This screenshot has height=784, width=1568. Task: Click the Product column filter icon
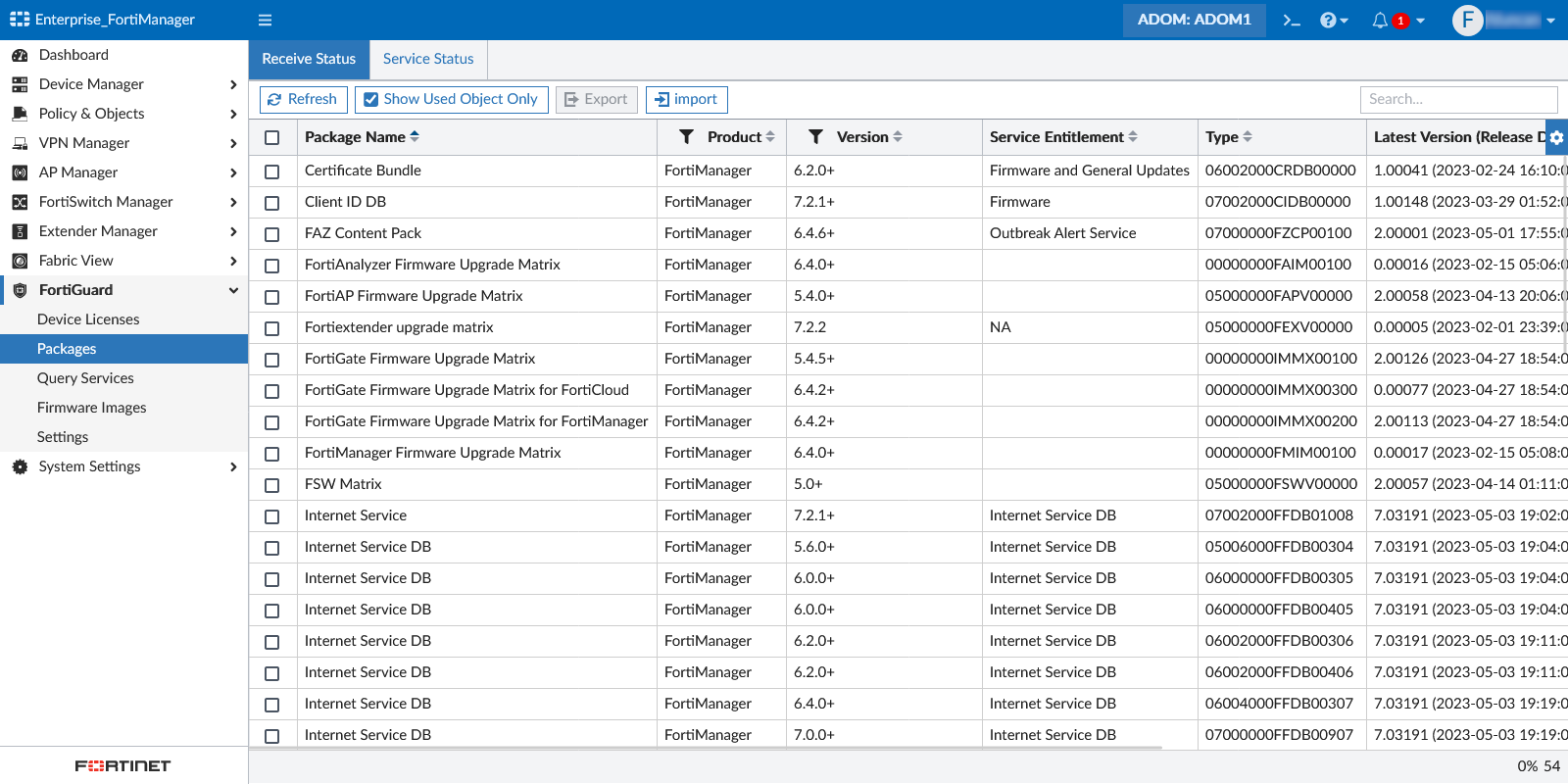tap(686, 137)
